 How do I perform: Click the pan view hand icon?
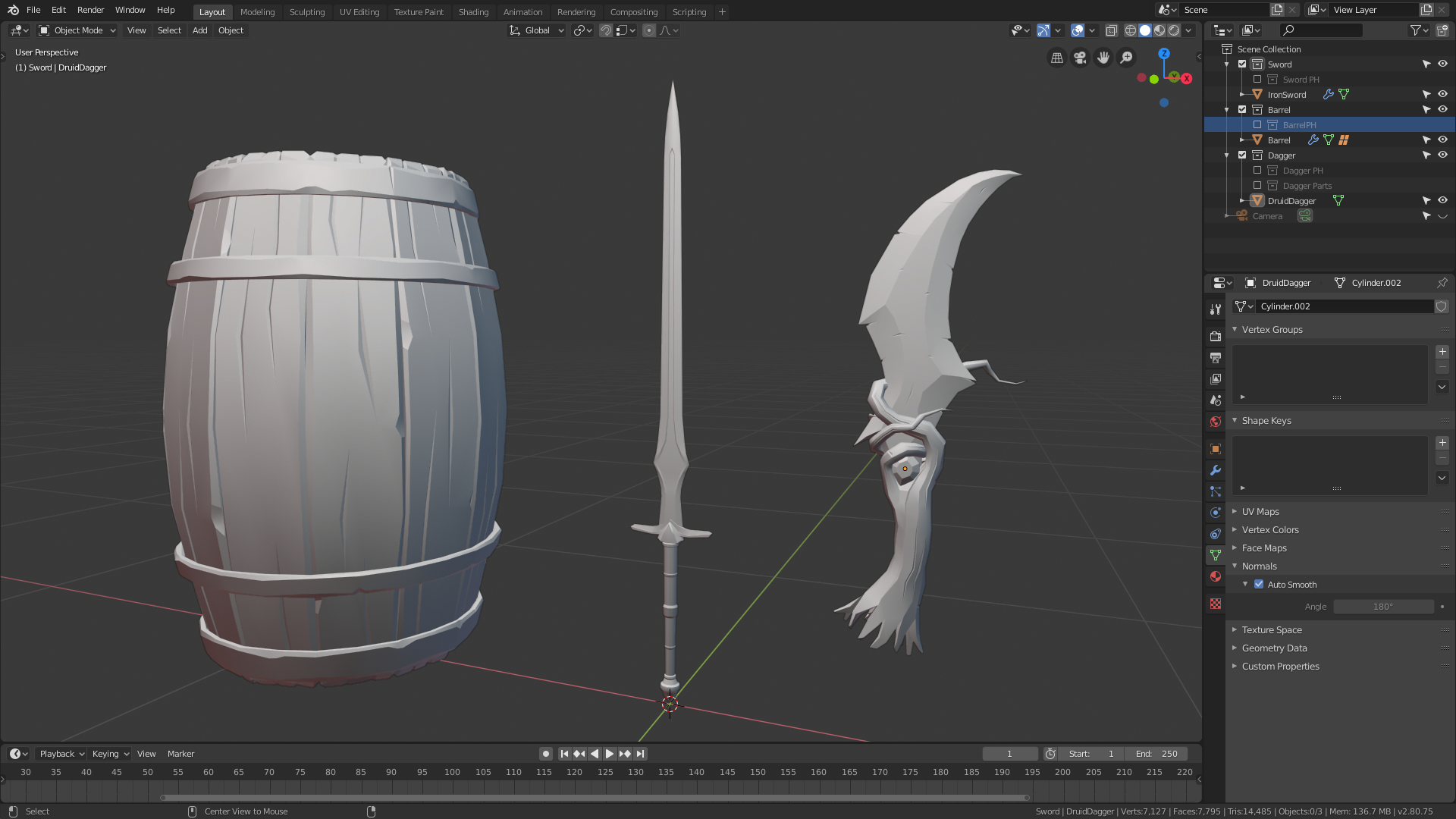pyautogui.click(x=1103, y=58)
